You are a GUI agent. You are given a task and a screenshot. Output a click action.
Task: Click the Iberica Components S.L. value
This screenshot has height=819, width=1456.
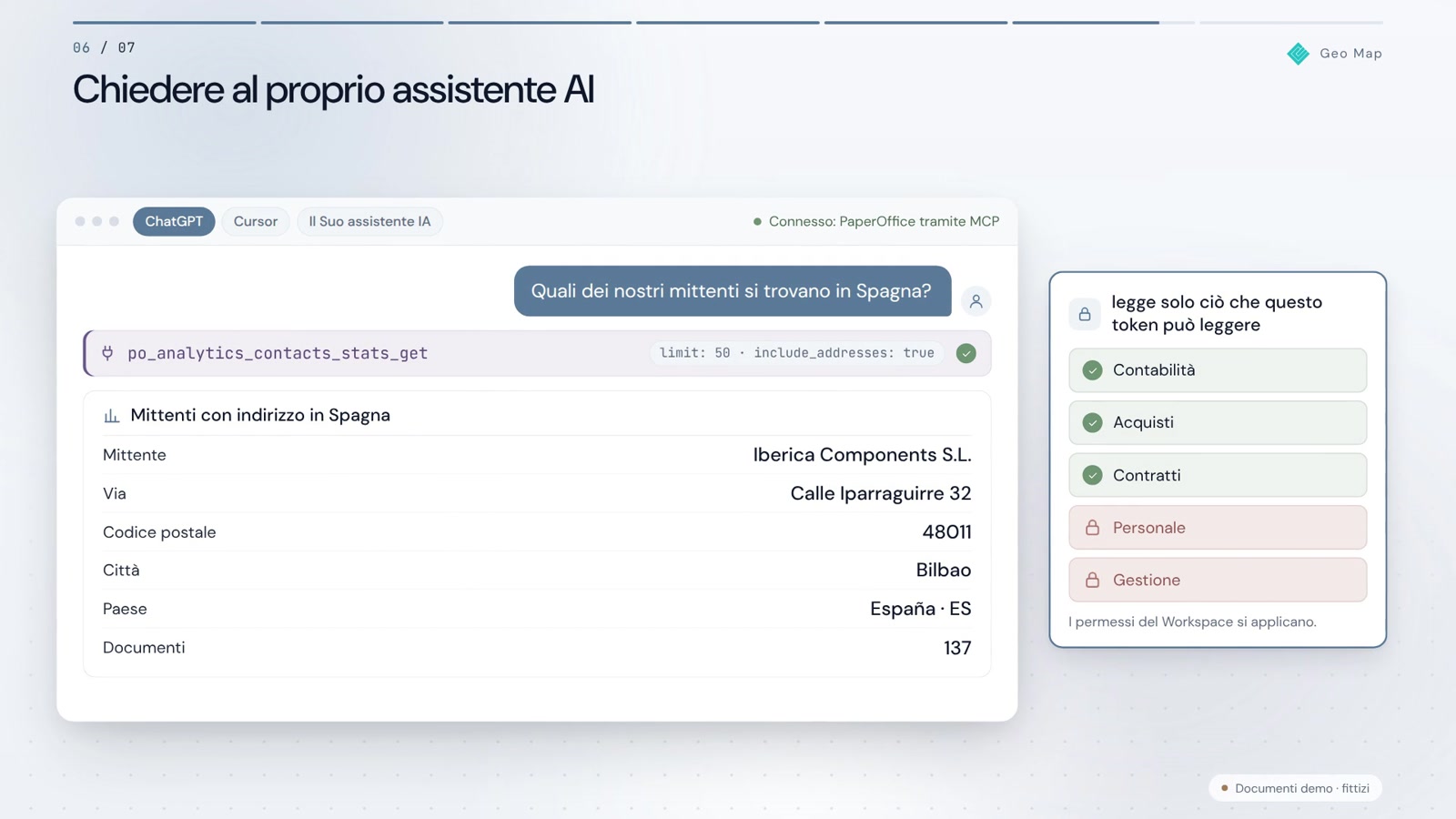[862, 455]
